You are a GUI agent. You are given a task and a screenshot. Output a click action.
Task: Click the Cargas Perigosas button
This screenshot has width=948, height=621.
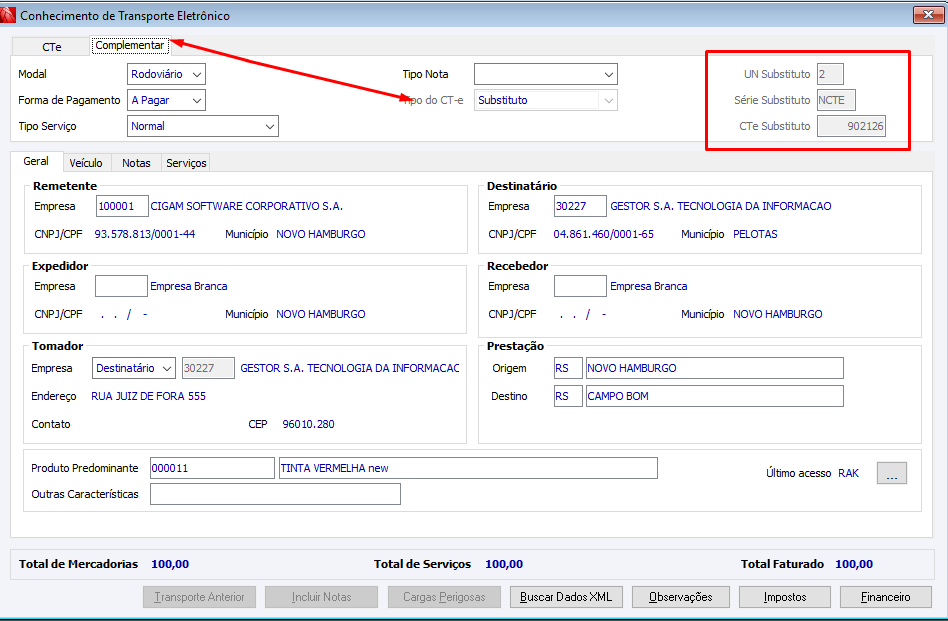coord(444,597)
